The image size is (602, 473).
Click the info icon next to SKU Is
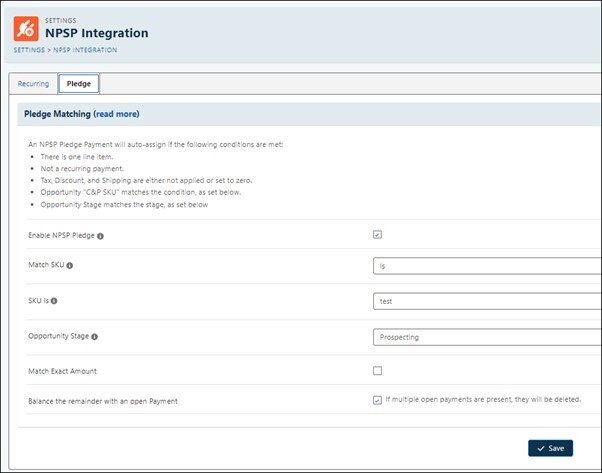[x=54, y=301]
